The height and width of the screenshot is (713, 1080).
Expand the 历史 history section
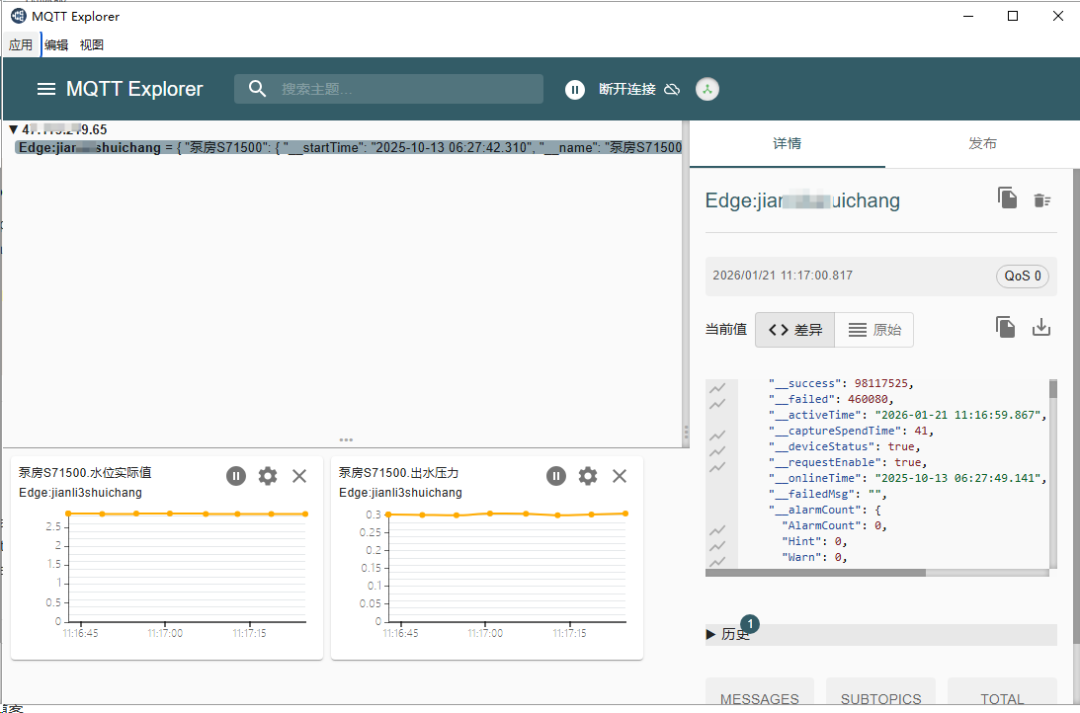tap(881, 634)
